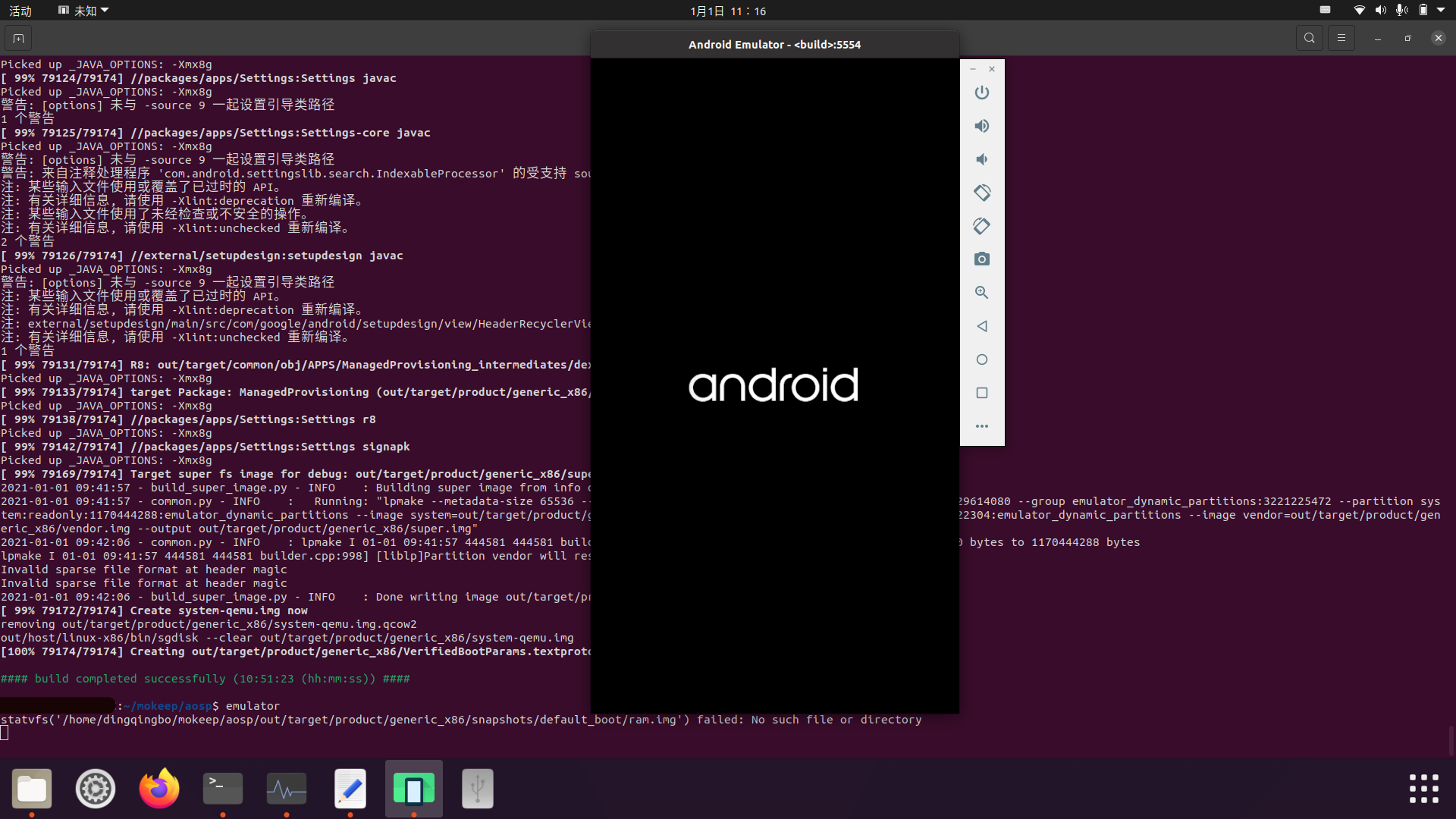Open emulator extended controls (three dots)
This screenshot has width=1456, height=819.
point(982,426)
